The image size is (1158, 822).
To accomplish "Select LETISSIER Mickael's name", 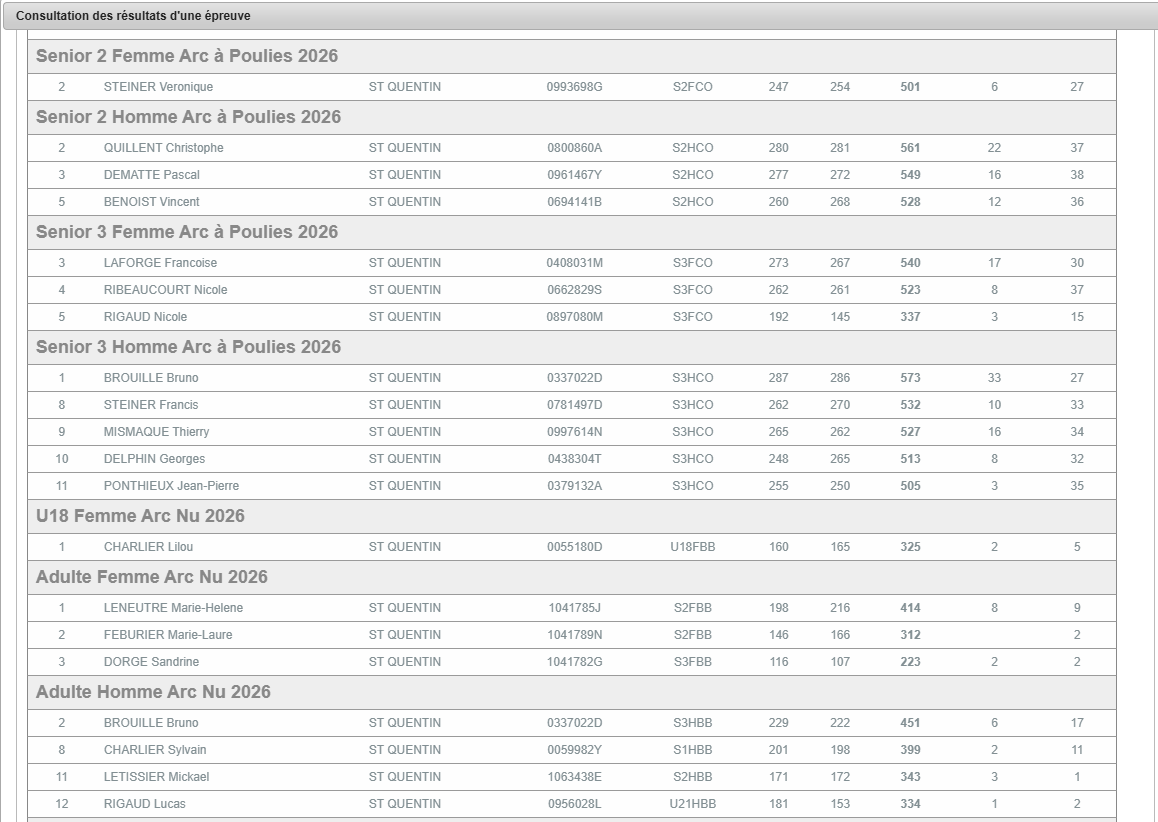I will (156, 777).
